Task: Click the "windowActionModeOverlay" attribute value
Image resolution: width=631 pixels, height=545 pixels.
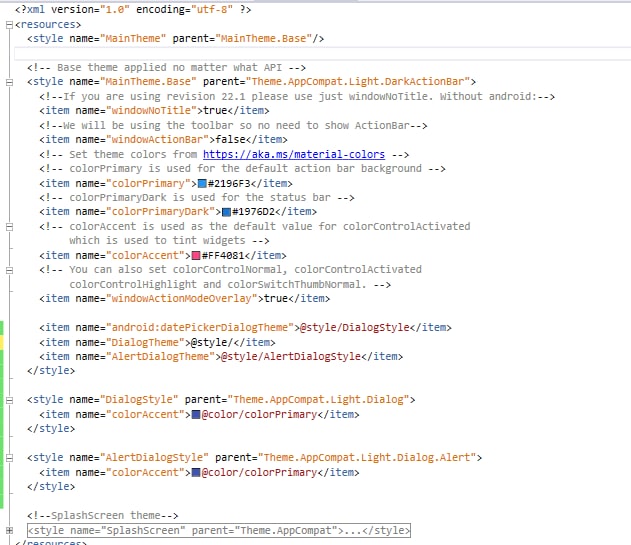Action: coord(181,299)
